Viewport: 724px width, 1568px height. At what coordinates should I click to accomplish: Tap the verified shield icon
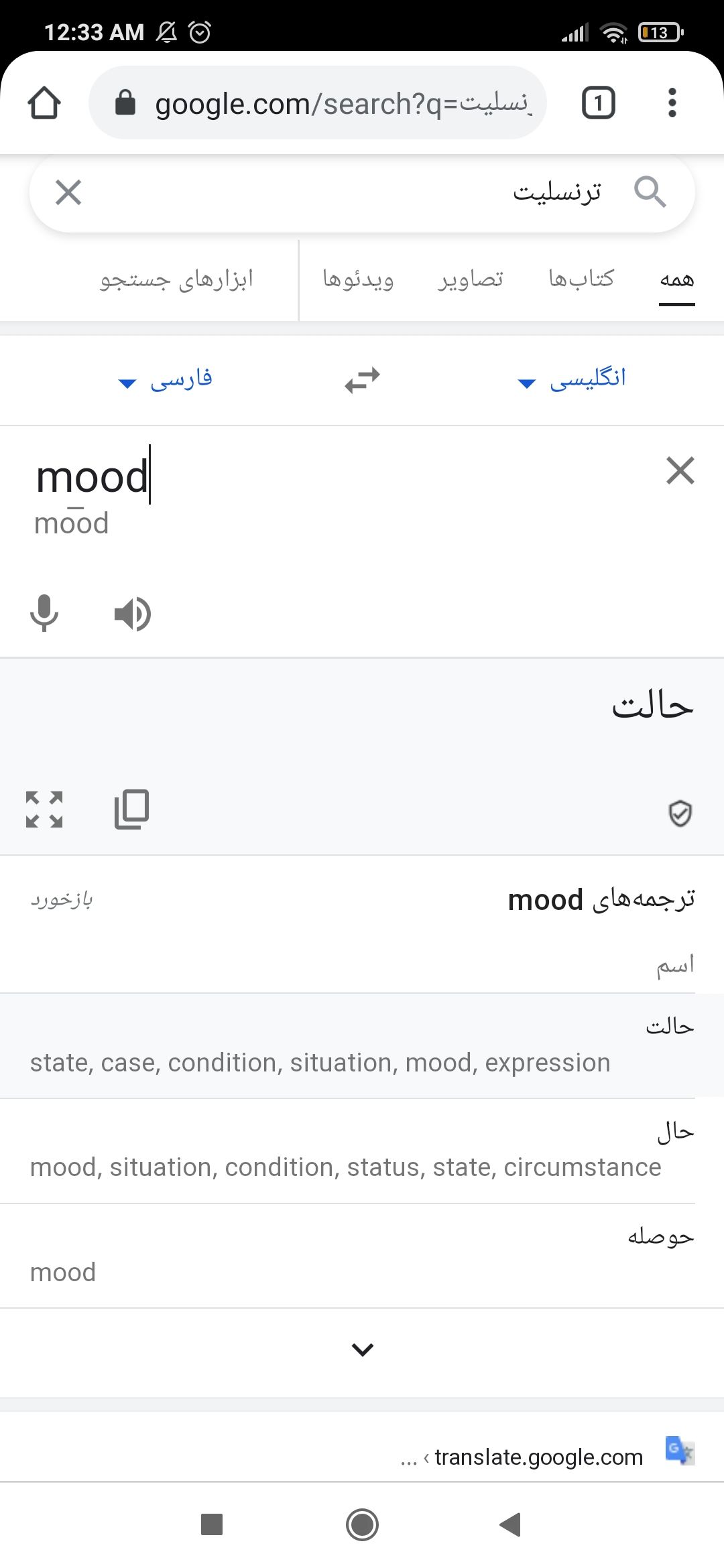pos(680,813)
